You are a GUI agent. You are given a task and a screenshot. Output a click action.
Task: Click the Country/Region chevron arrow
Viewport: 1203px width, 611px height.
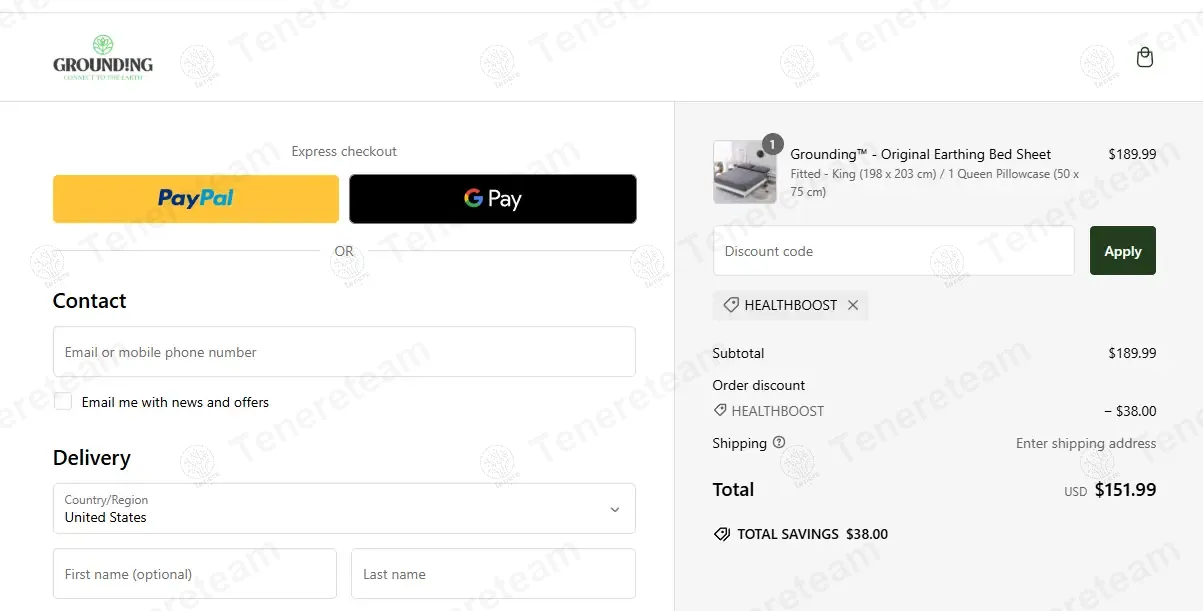[615, 510]
